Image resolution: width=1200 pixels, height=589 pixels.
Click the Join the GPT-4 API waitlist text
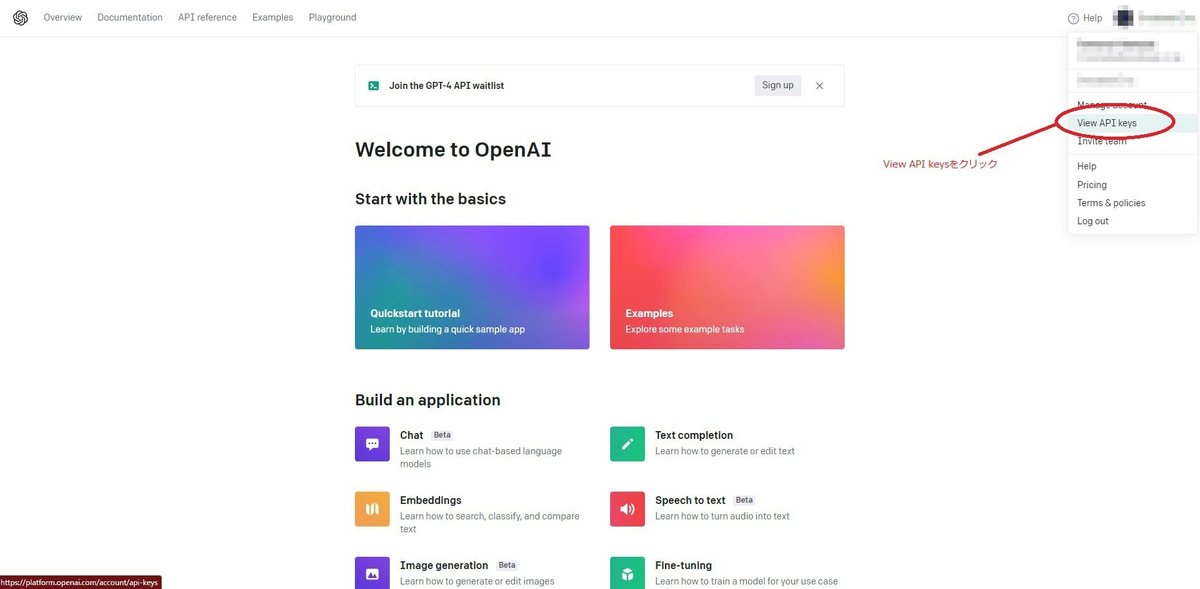click(446, 86)
